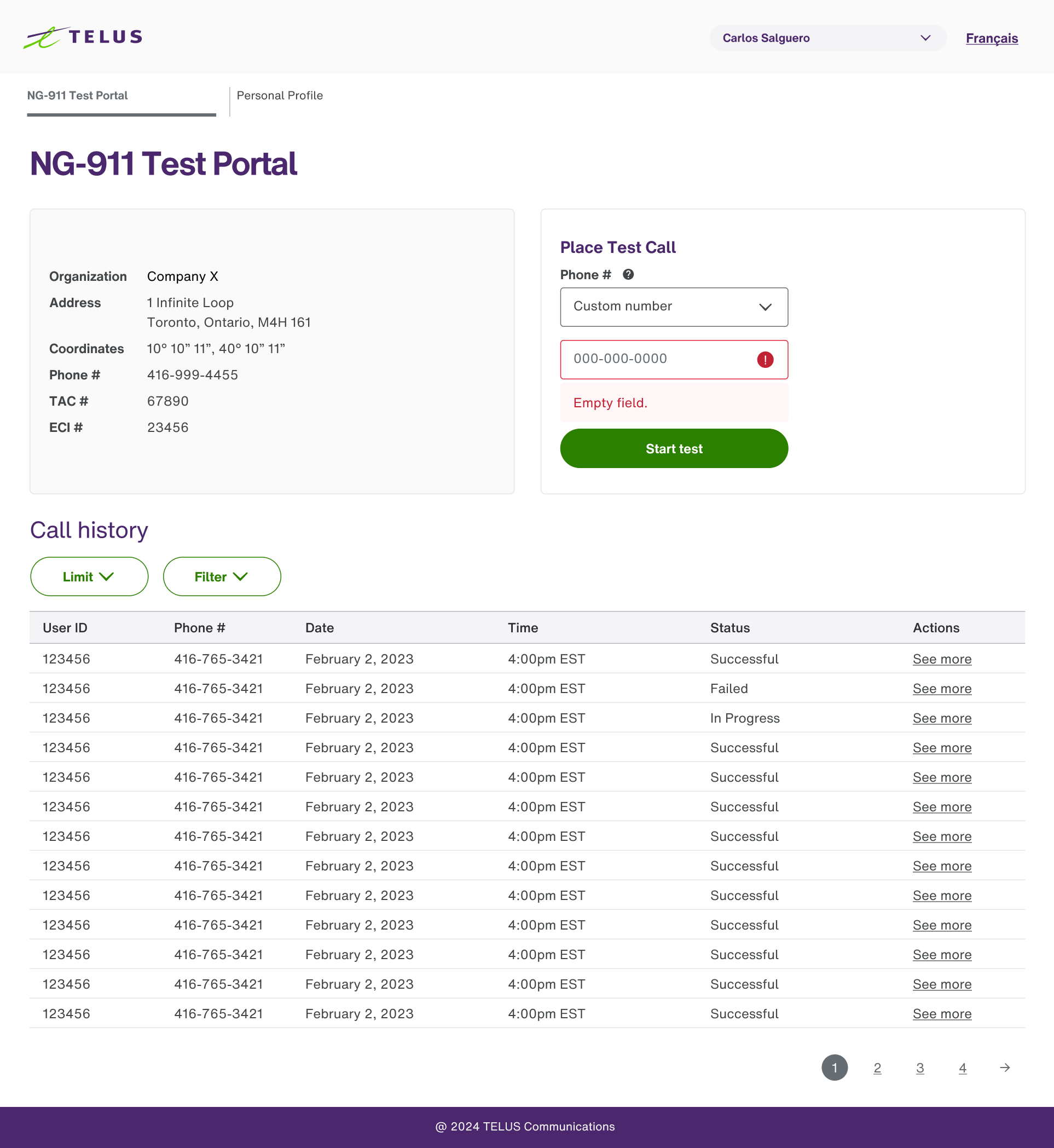
Task: Click the Start test button
Action: click(x=674, y=448)
